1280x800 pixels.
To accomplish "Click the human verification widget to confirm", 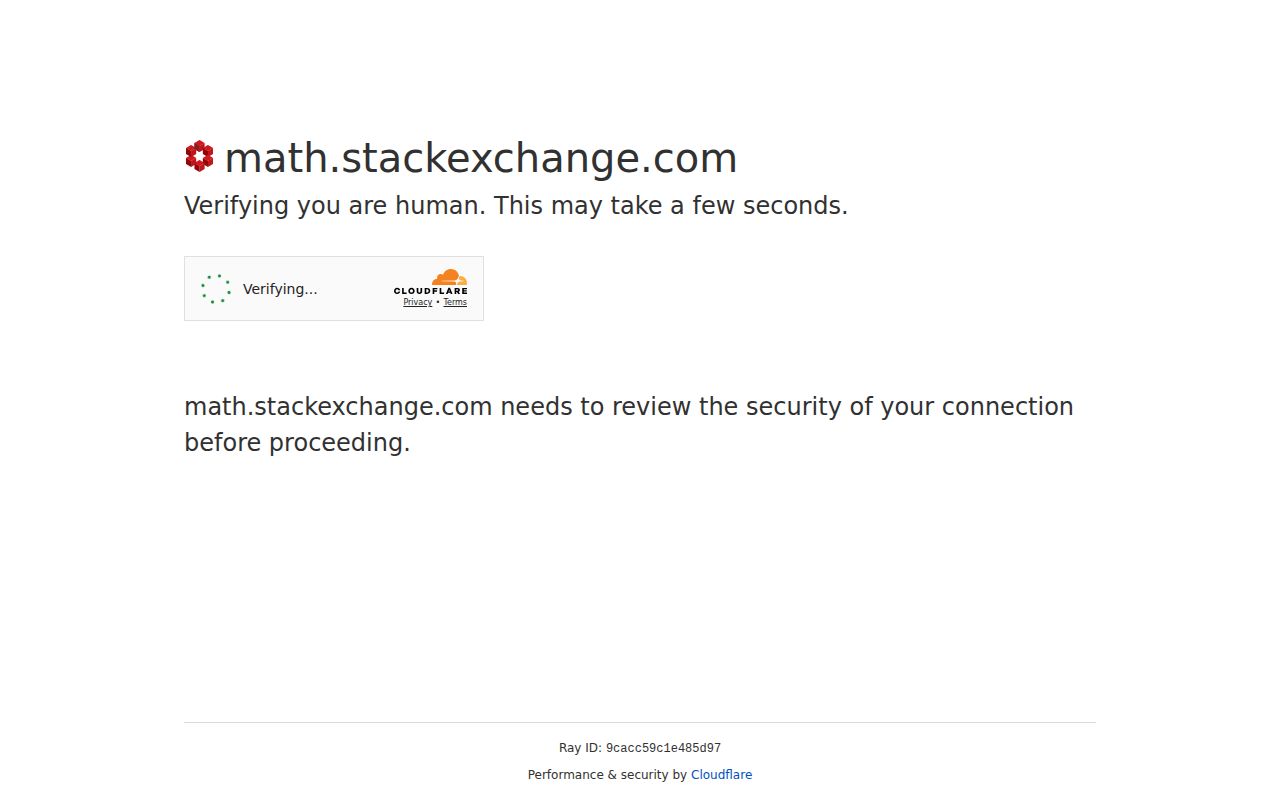I will (334, 288).
